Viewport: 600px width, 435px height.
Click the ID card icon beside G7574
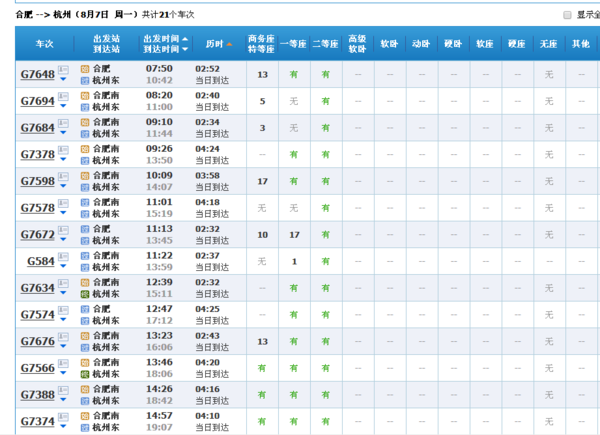click(63, 310)
